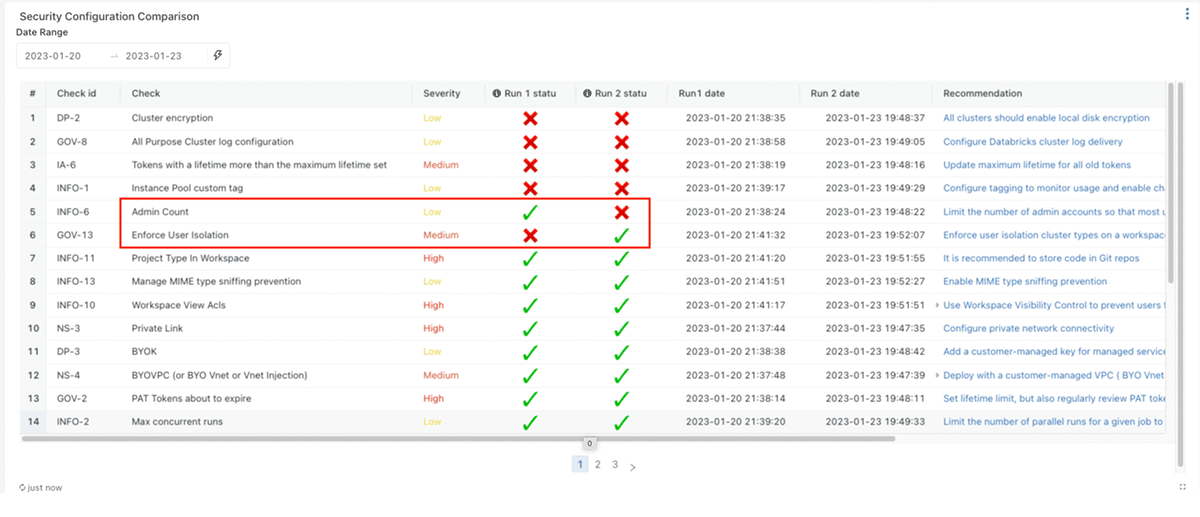This screenshot has height=517, width=1200.
Task: Jump to page 3 of results
Action: (x=615, y=465)
